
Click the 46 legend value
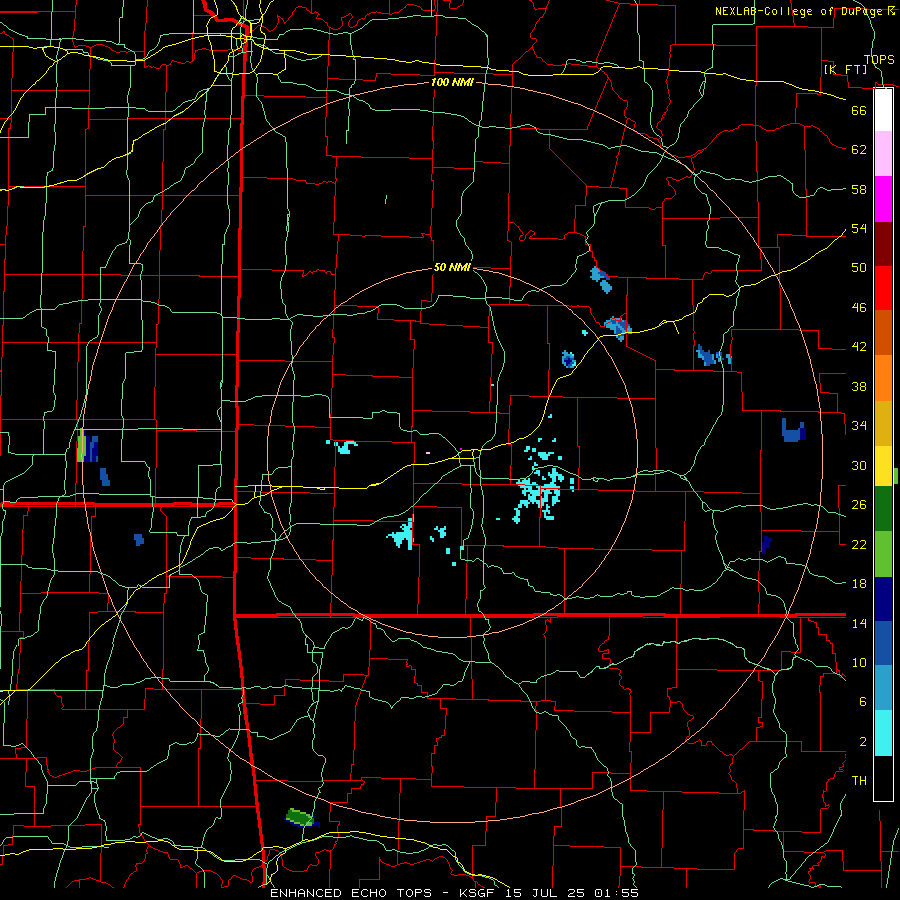pos(859,308)
